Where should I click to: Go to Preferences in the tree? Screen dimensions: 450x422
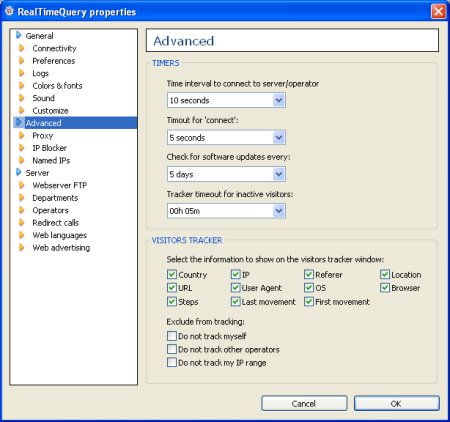click(x=54, y=61)
